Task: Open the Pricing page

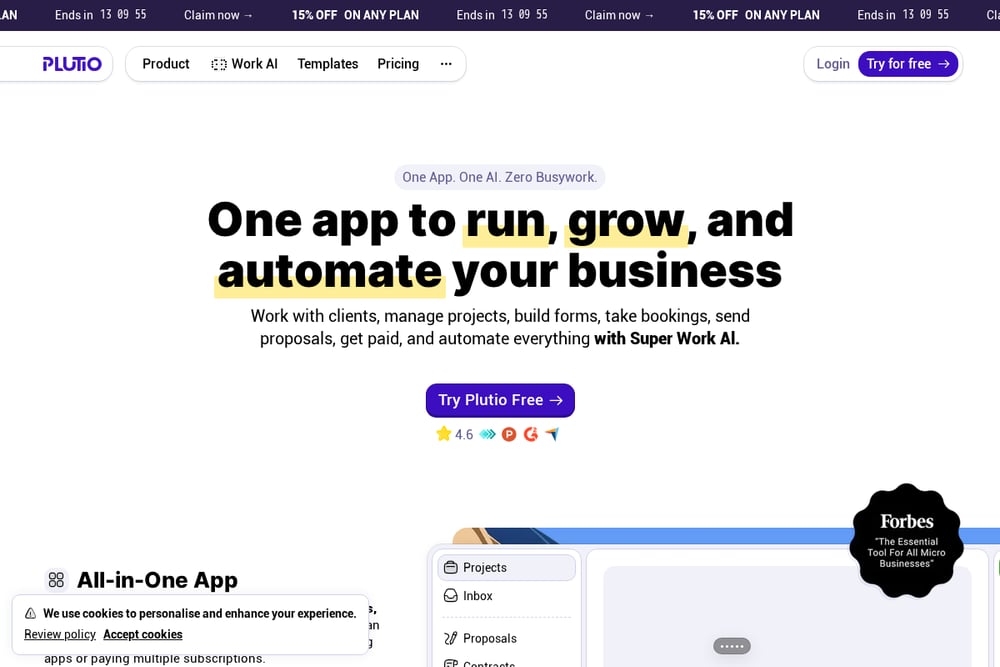Action: [x=398, y=64]
